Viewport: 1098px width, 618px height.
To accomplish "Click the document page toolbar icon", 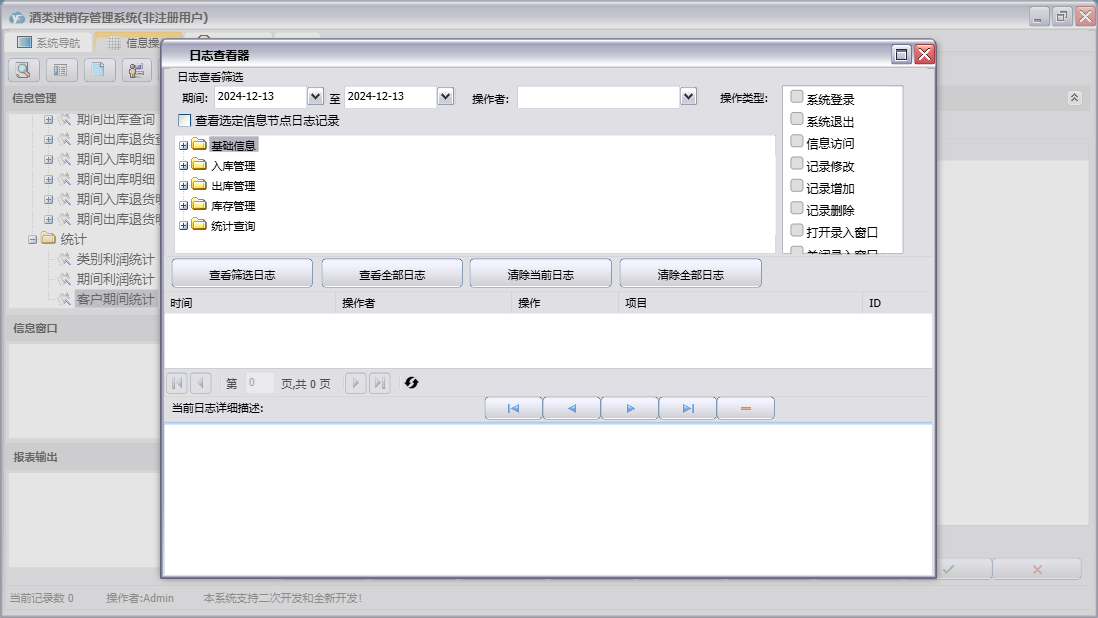I will (99, 70).
